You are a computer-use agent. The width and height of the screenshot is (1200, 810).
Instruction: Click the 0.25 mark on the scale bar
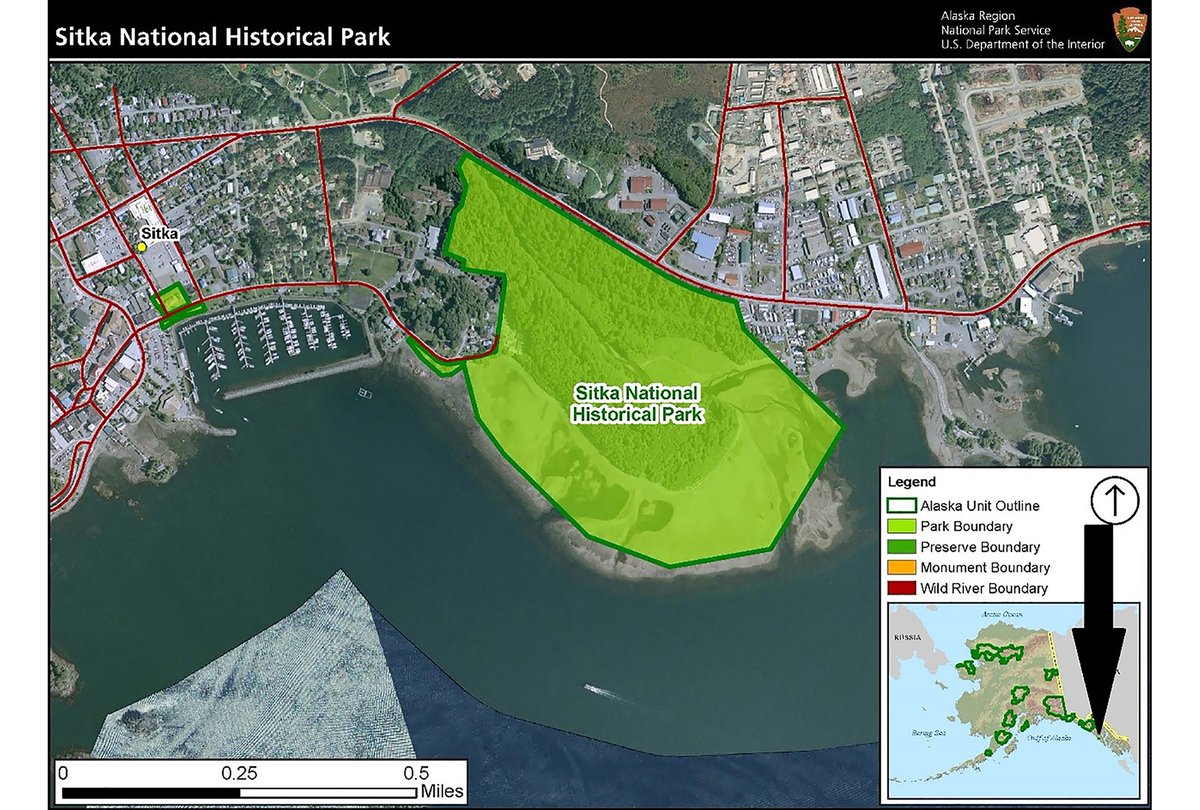pos(241,773)
